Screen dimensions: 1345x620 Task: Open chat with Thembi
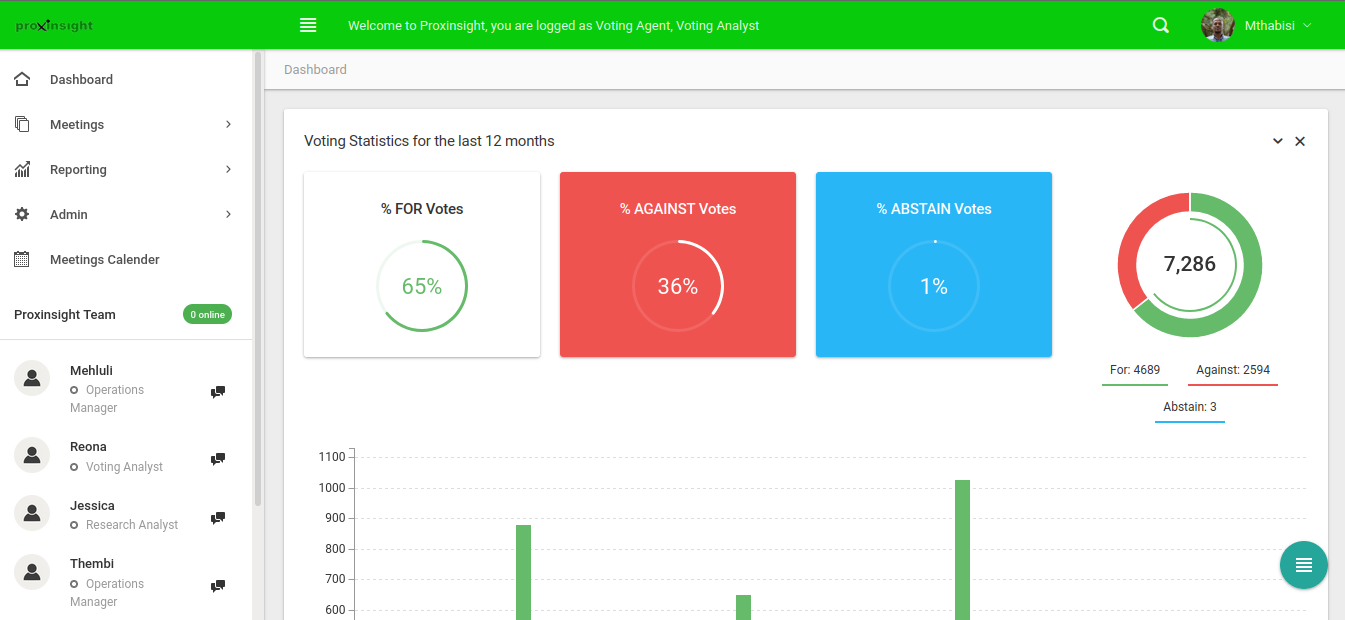tap(217, 586)
